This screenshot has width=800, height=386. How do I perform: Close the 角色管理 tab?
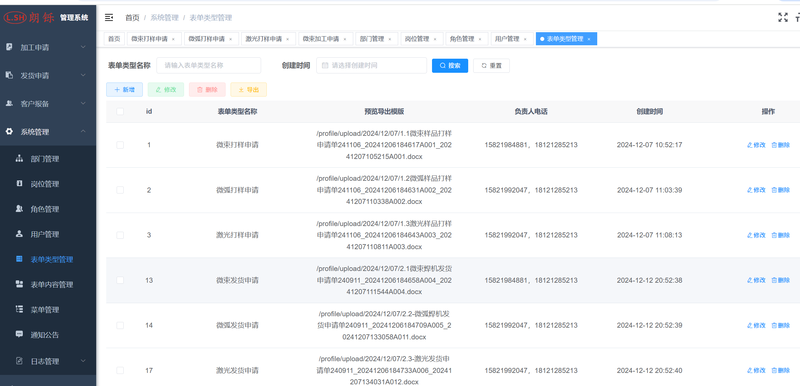coord(480,39)
